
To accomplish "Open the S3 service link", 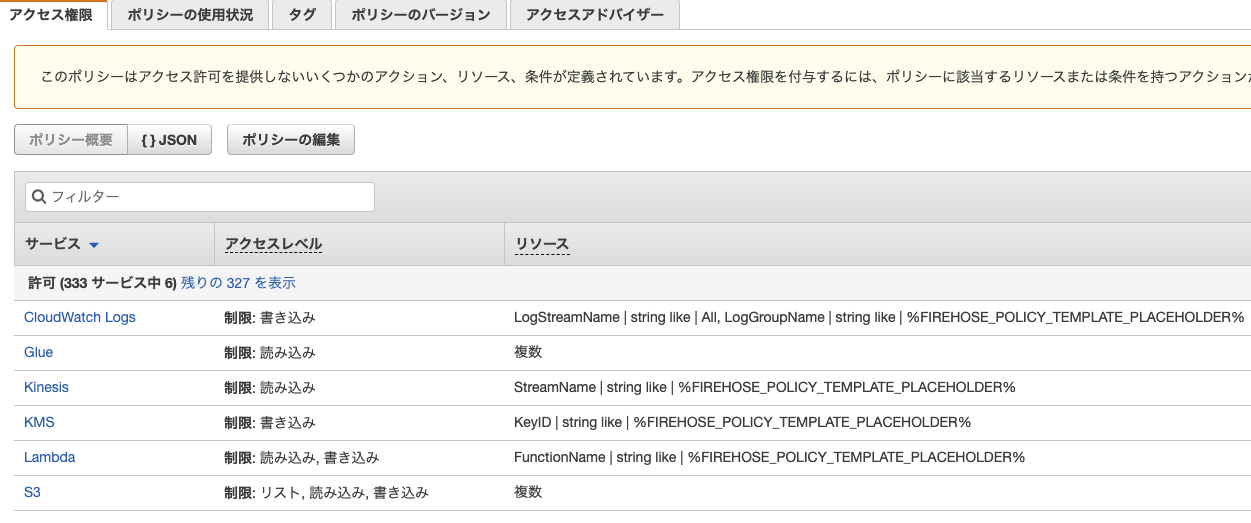I will (32, 492).
